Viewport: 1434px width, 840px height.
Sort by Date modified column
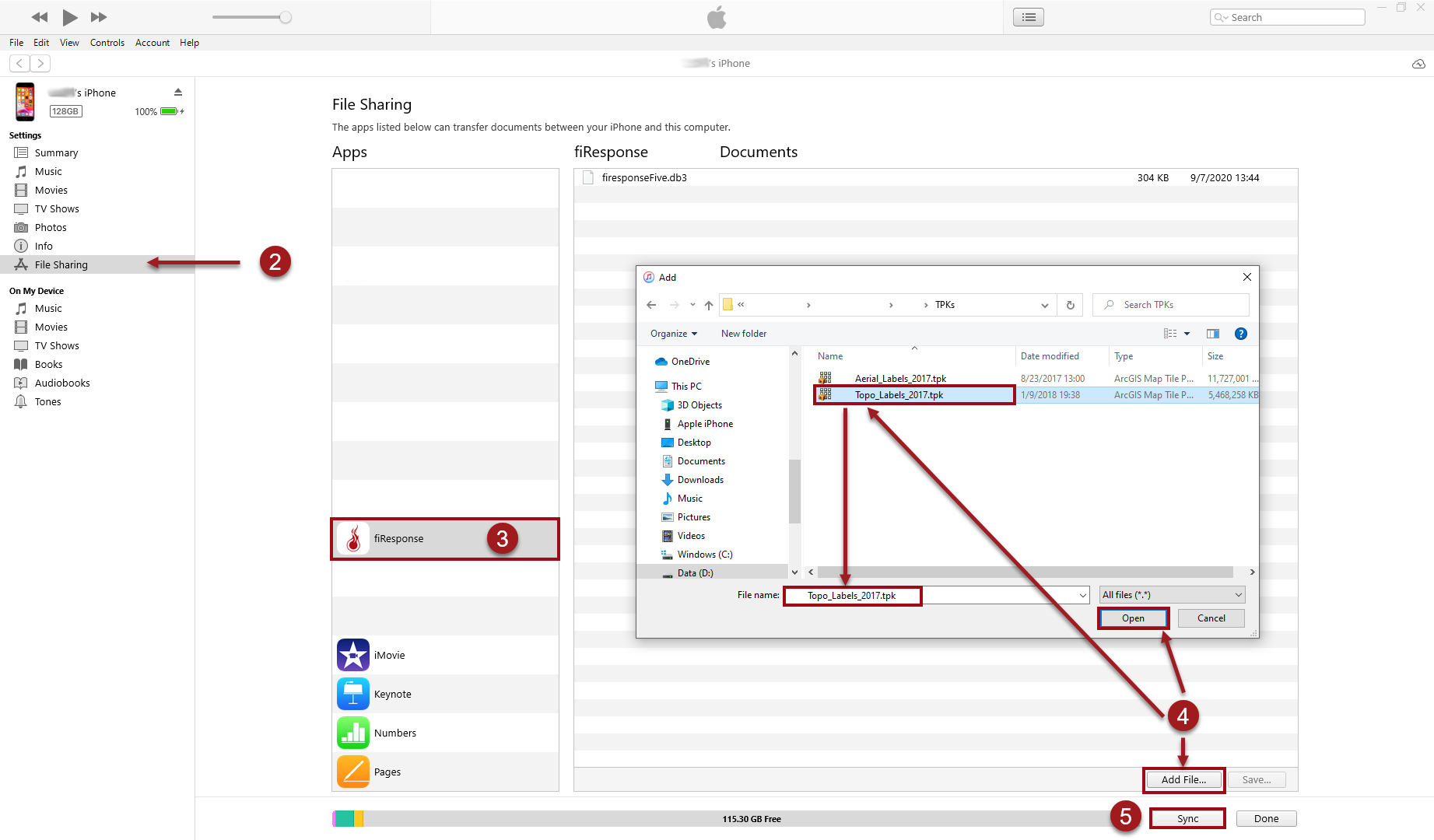pos(1050,356)
